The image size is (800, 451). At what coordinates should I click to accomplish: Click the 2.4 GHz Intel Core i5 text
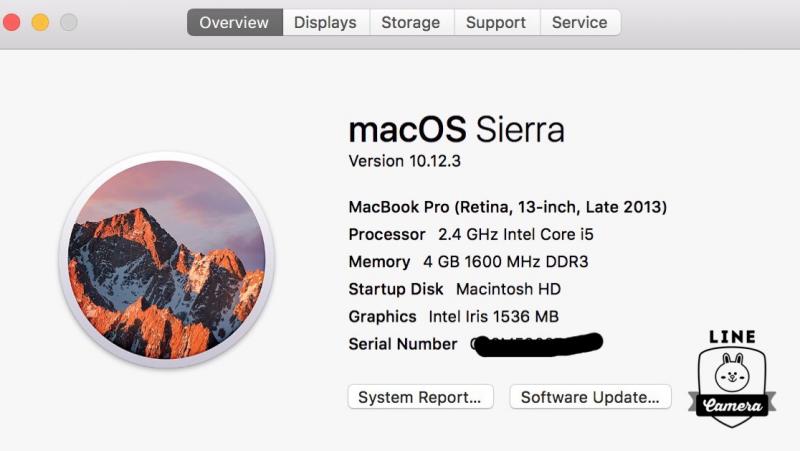pyautogui.click(x=516, y=235)
